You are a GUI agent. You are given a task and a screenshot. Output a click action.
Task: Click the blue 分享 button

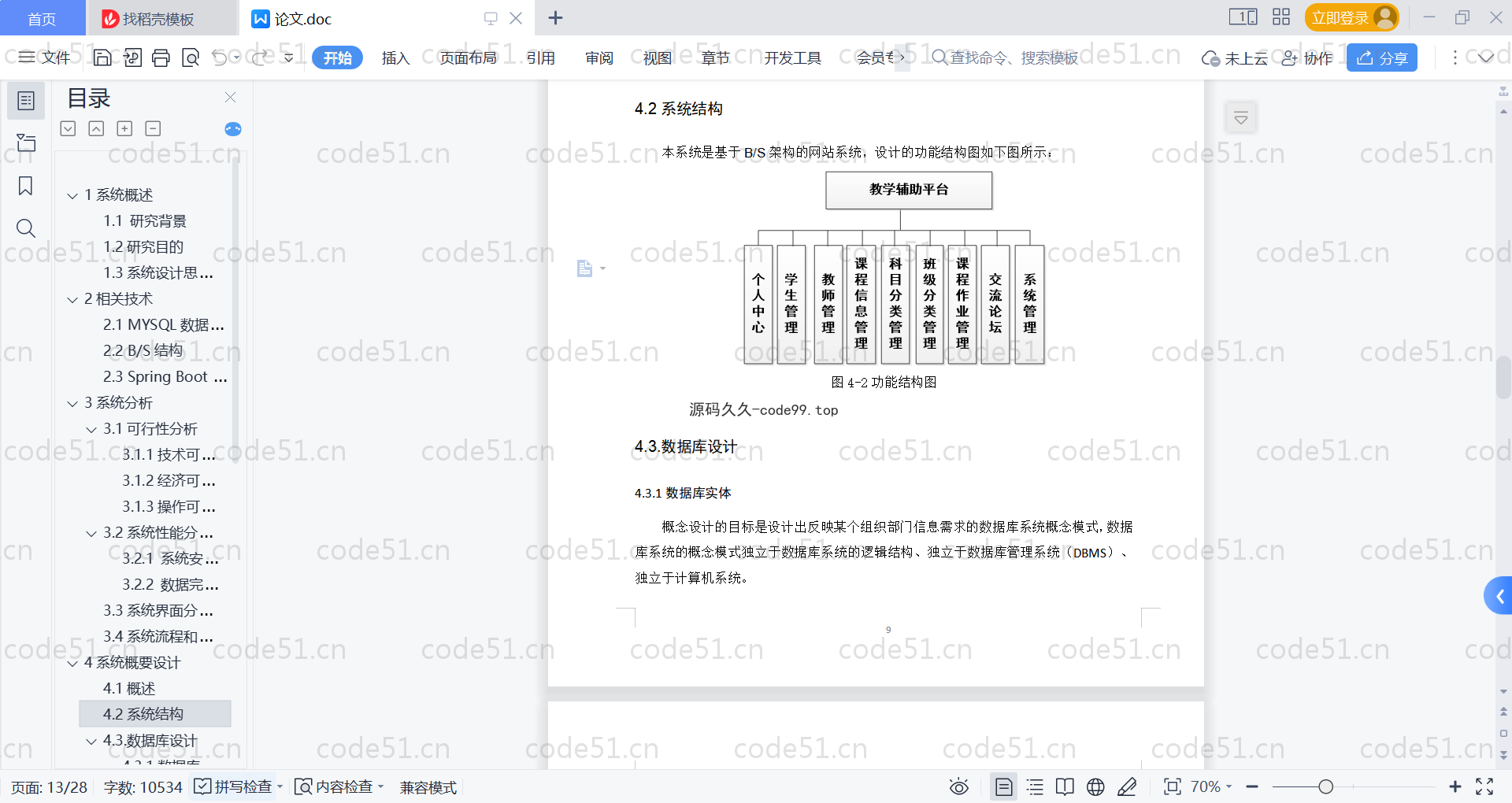click(x=1382, y=57)
